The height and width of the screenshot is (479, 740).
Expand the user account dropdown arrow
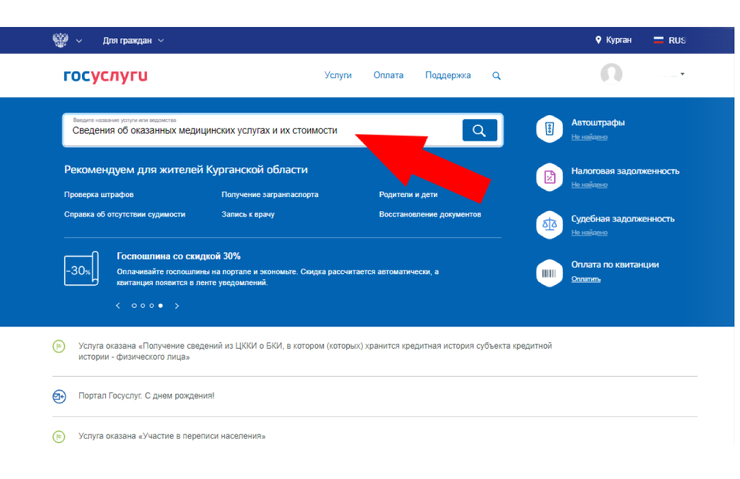click(682, 74)
